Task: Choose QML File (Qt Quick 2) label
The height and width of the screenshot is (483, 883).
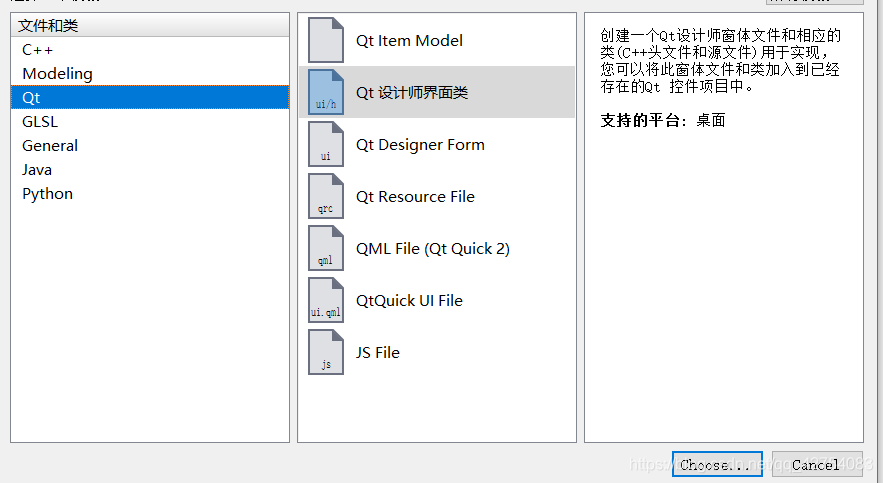Action: [x=432, y=249]
